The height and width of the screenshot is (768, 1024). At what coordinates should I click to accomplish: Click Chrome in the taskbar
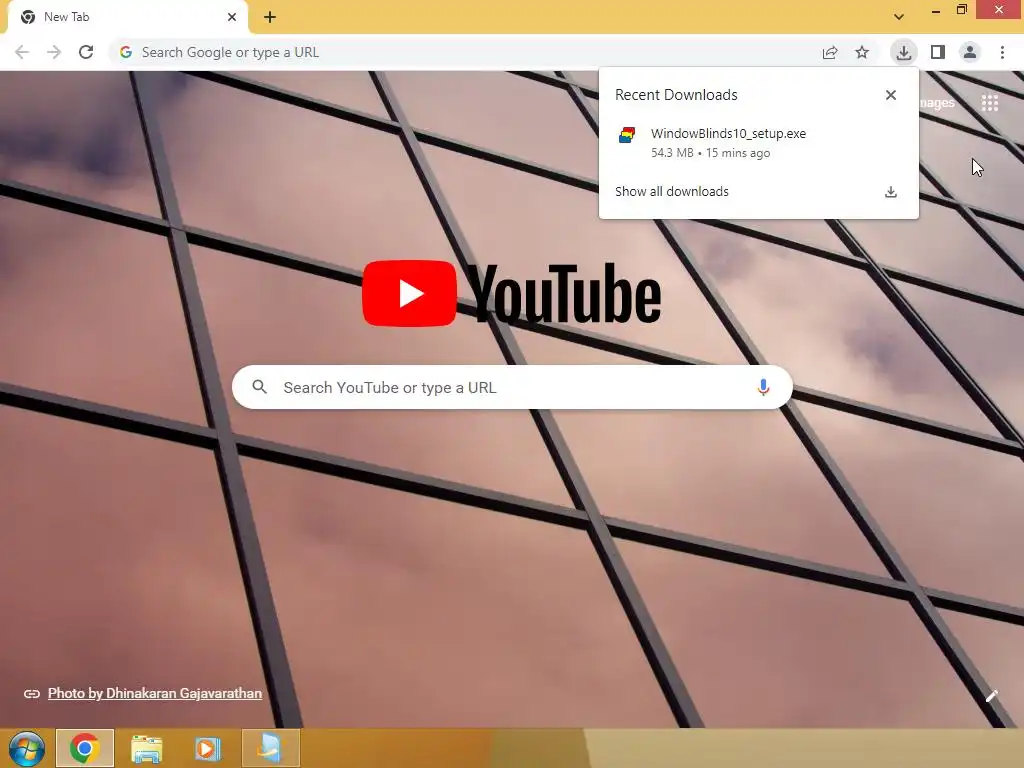(x=85, y=748)
